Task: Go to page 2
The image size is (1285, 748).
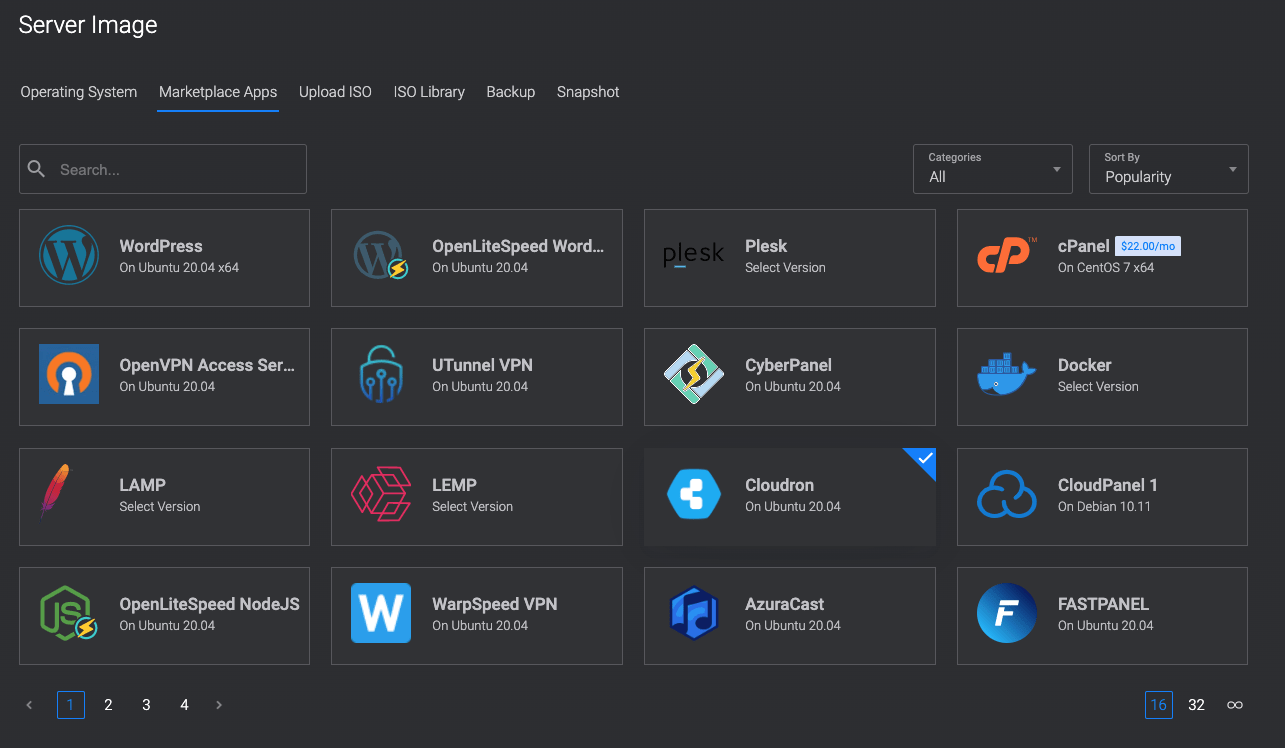Action: (x=108, y=705)
